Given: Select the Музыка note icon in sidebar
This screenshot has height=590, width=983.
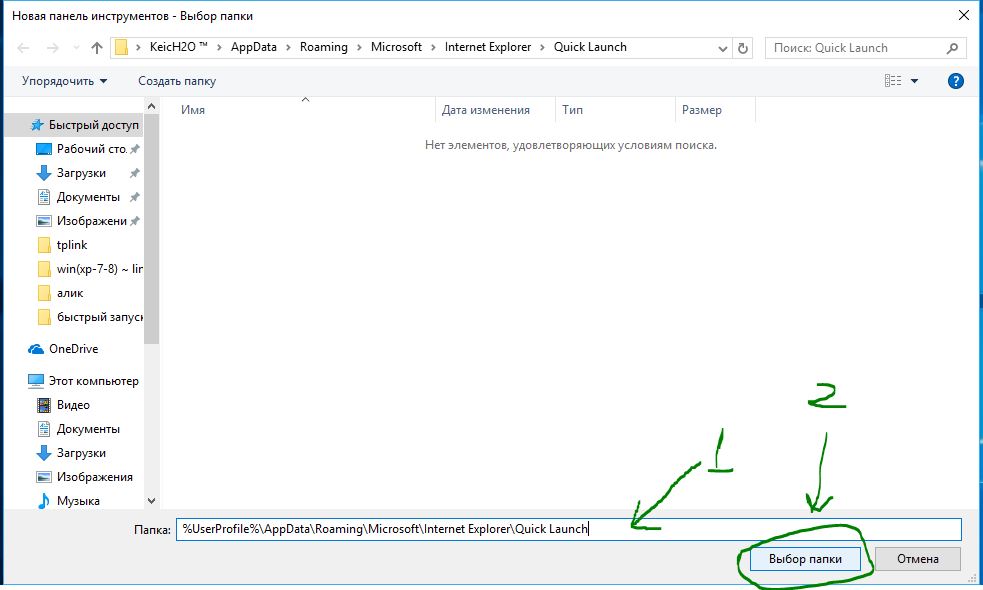Looking at the screenshot, I should click(x=43, y=501).
